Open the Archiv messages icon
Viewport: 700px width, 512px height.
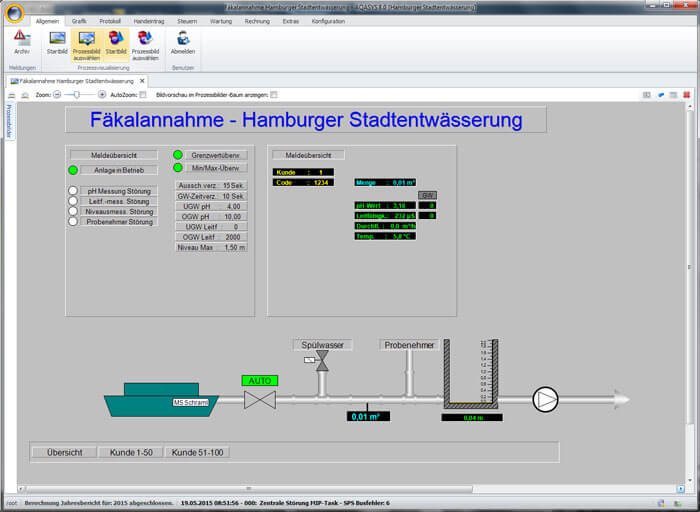coord(21,42)
